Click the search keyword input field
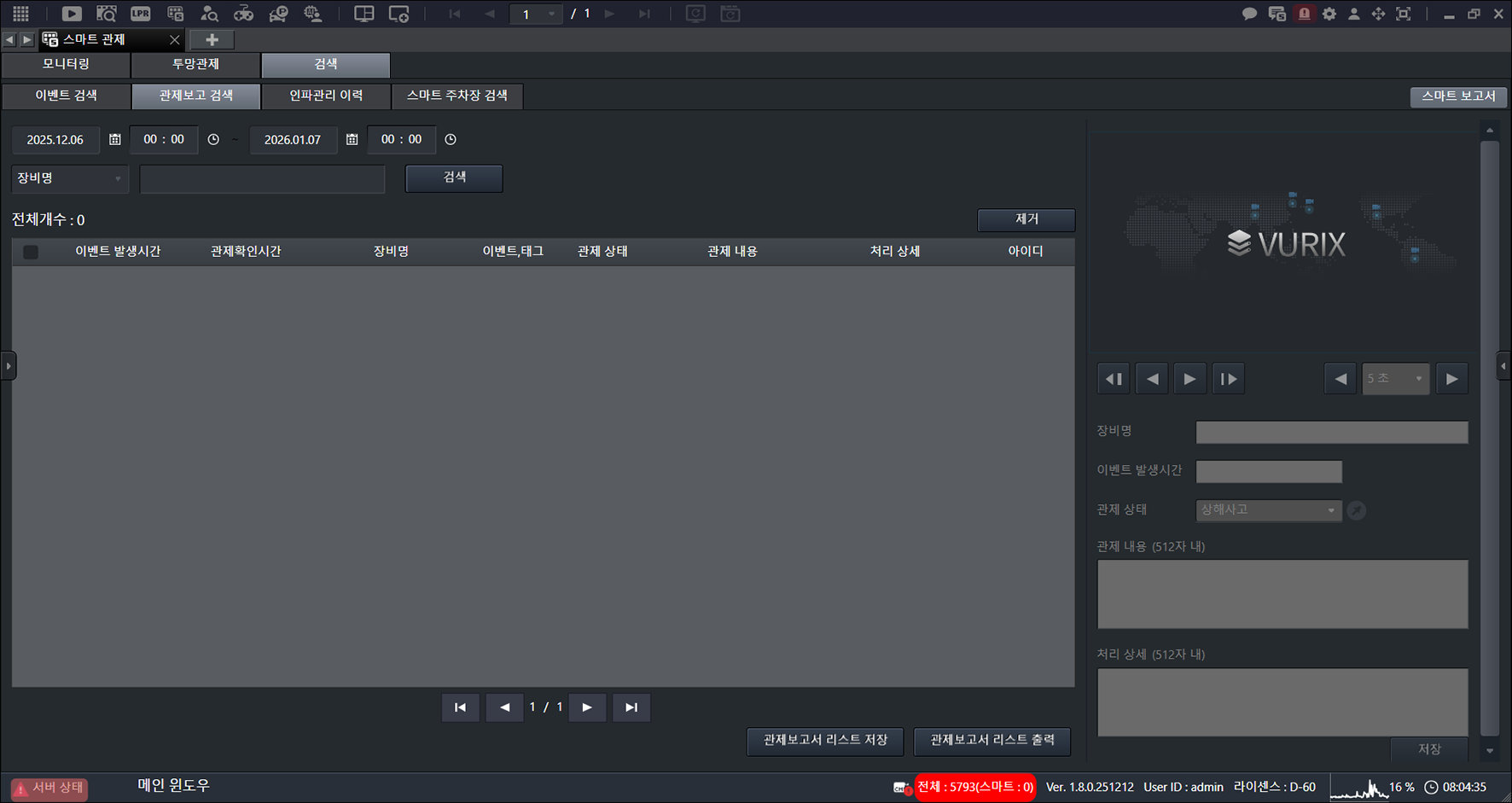The height and width of the screenshot is (803, 1512). tap(262, 178)
